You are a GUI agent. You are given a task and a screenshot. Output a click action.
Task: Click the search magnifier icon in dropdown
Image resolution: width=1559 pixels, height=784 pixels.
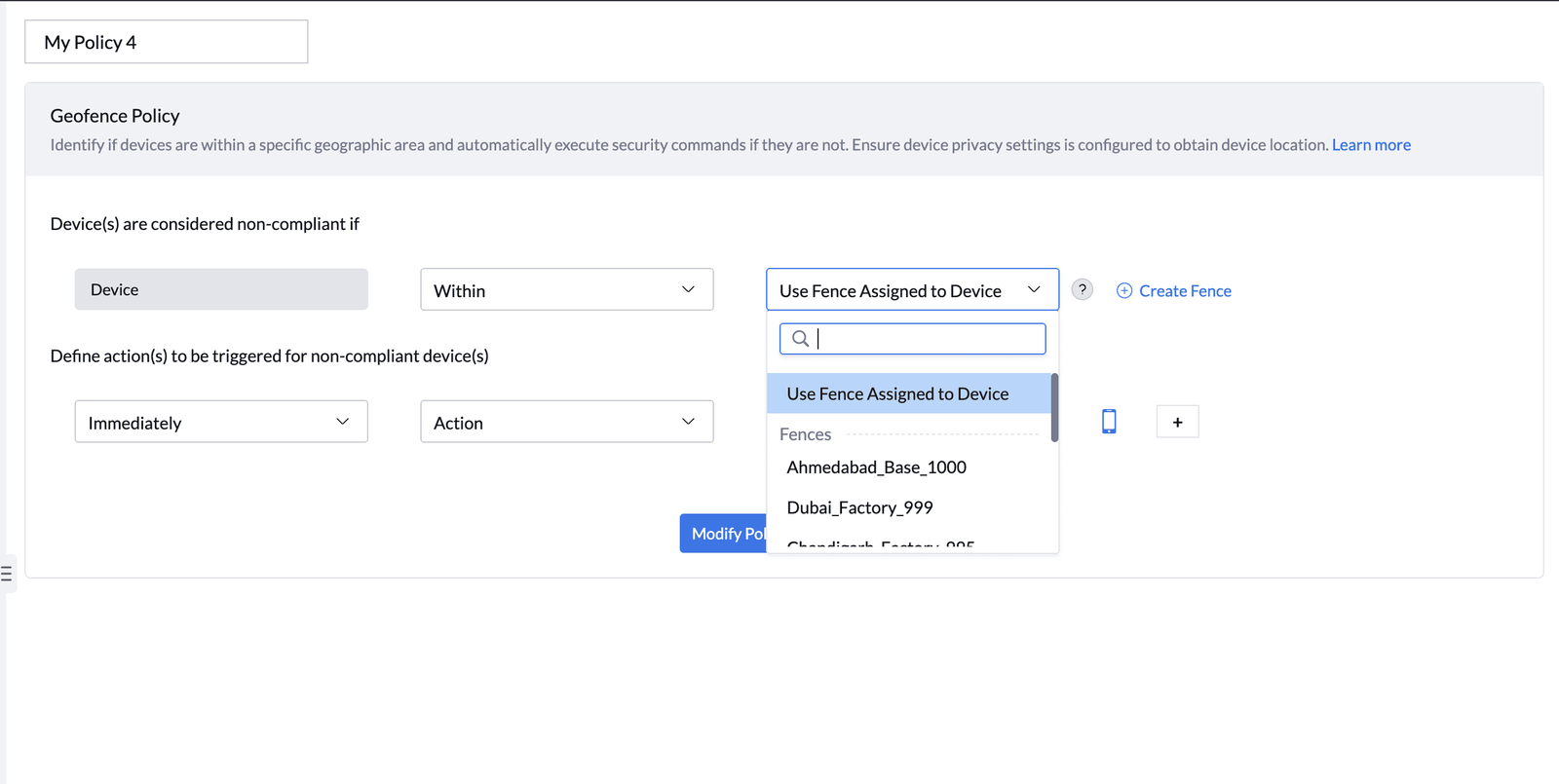(x=800, y=339)
